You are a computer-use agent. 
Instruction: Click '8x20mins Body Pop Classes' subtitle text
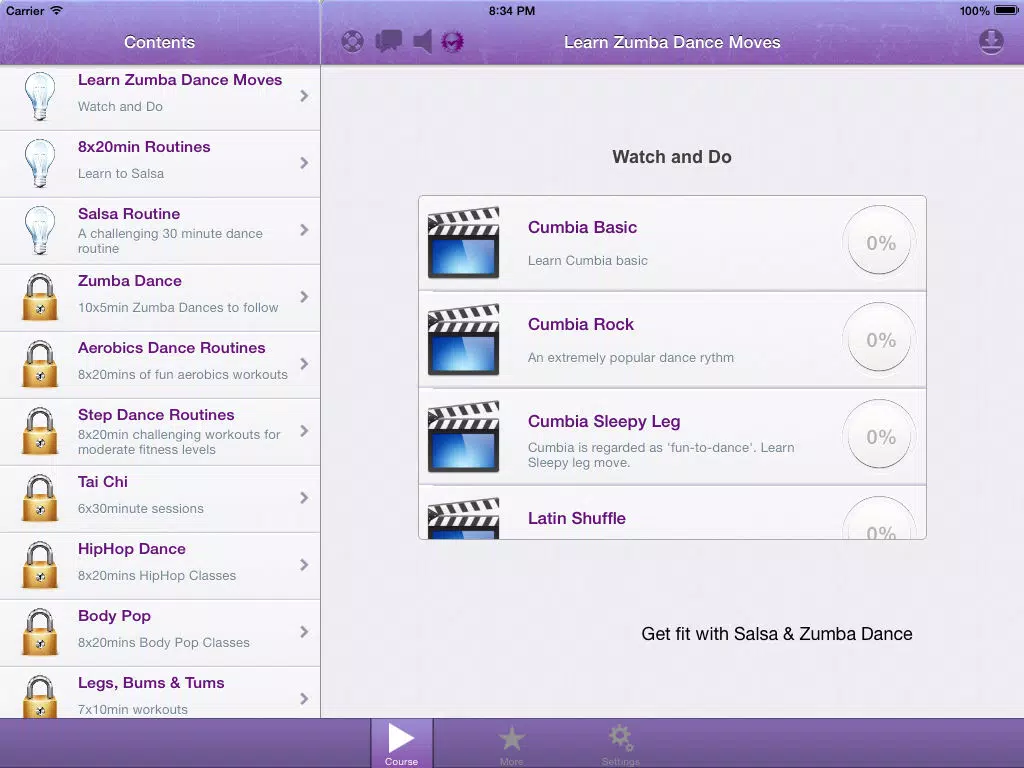pos(164,643)
